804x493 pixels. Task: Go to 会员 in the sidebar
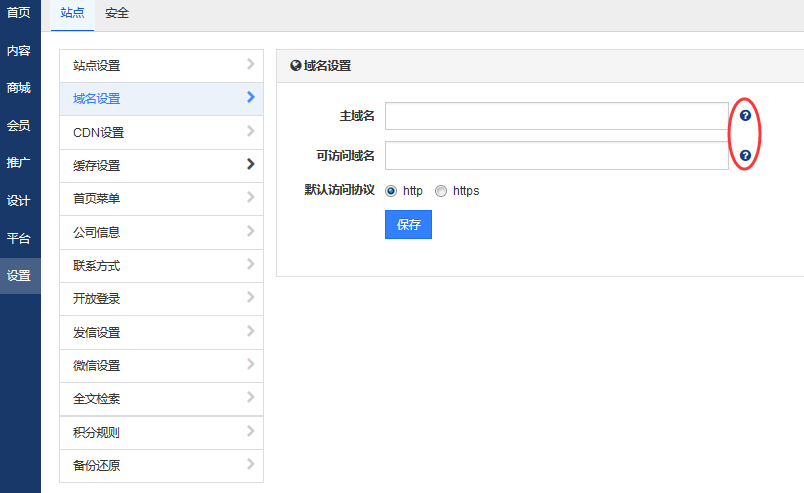pyautogui.click(x=19, y=126)
